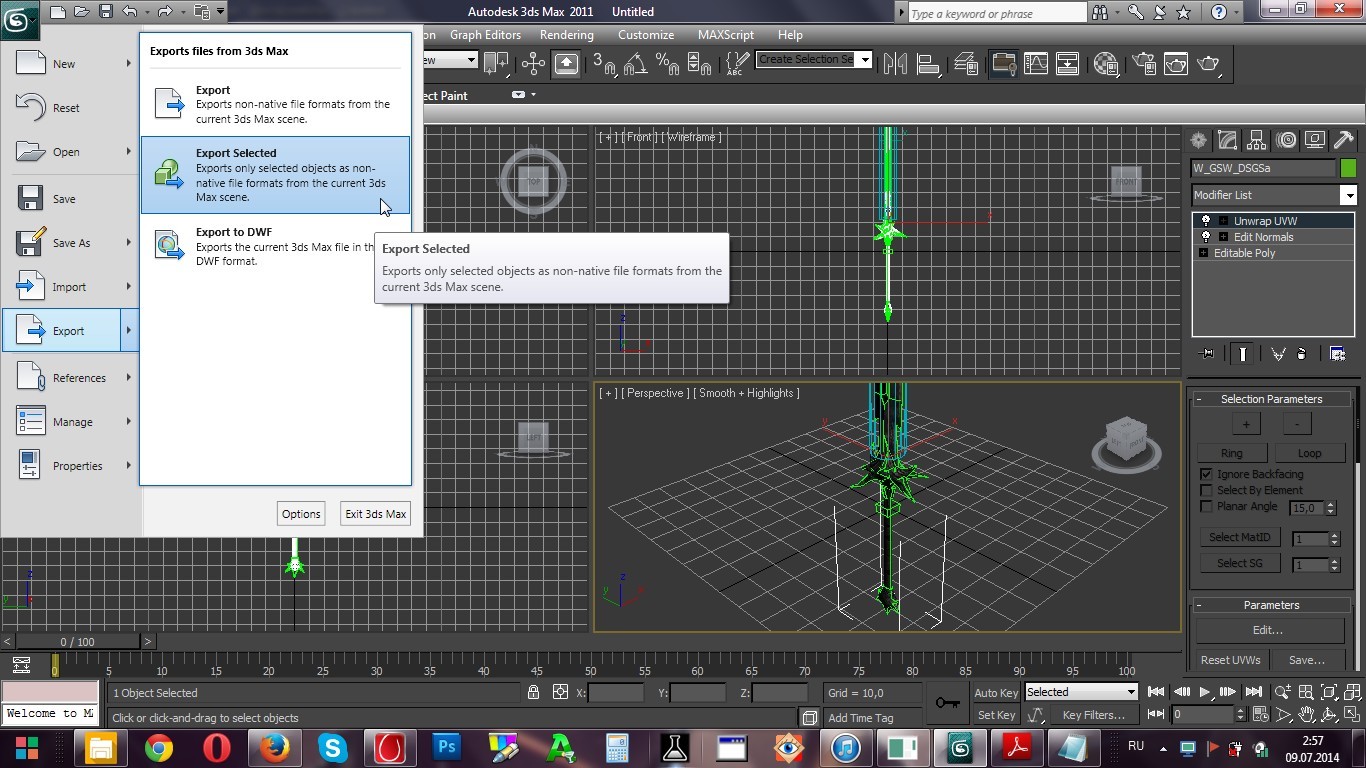The image size is (1366, 768).
Task: Tick the Planar Angle checkbox
Action: coord(1206,507)
